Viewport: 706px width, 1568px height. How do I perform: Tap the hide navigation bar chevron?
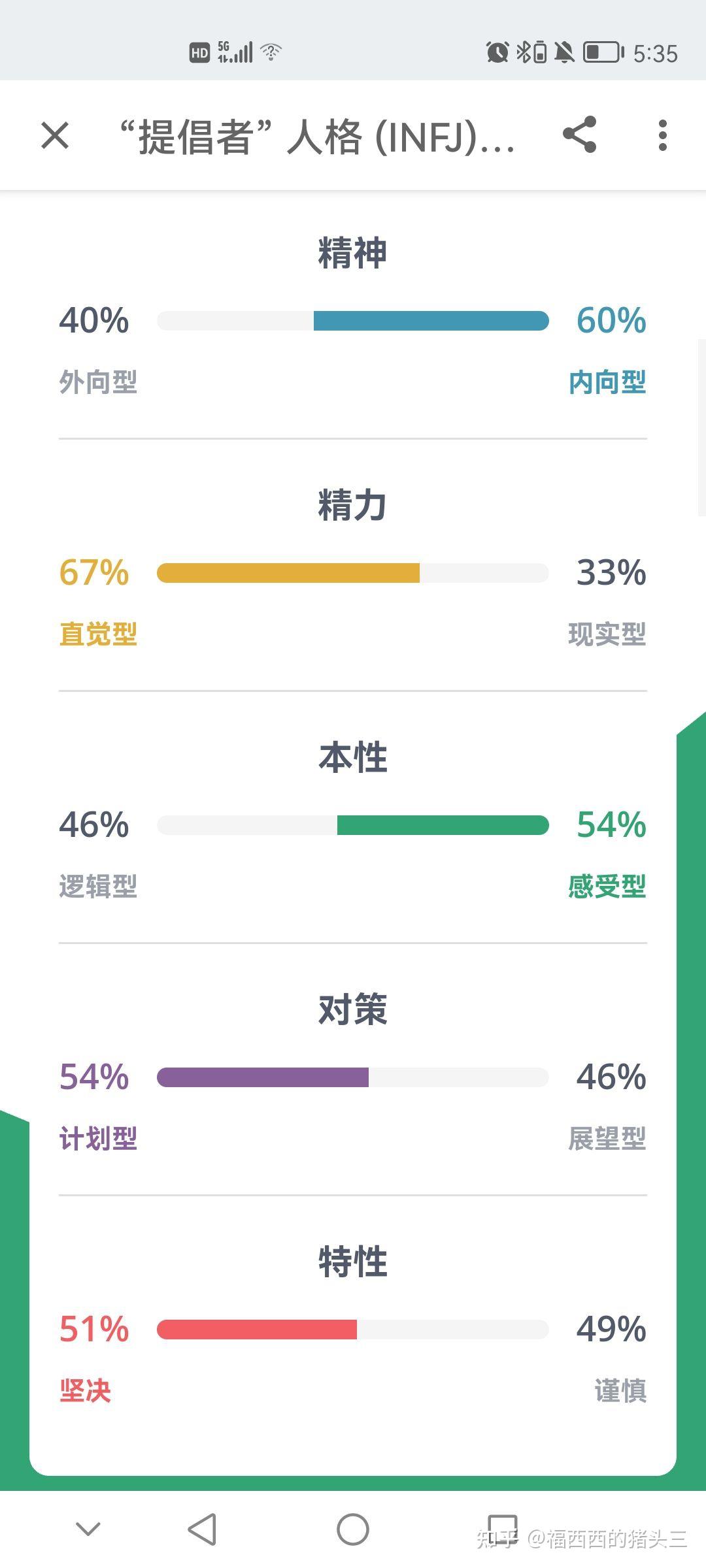(x=88, y=1529)
